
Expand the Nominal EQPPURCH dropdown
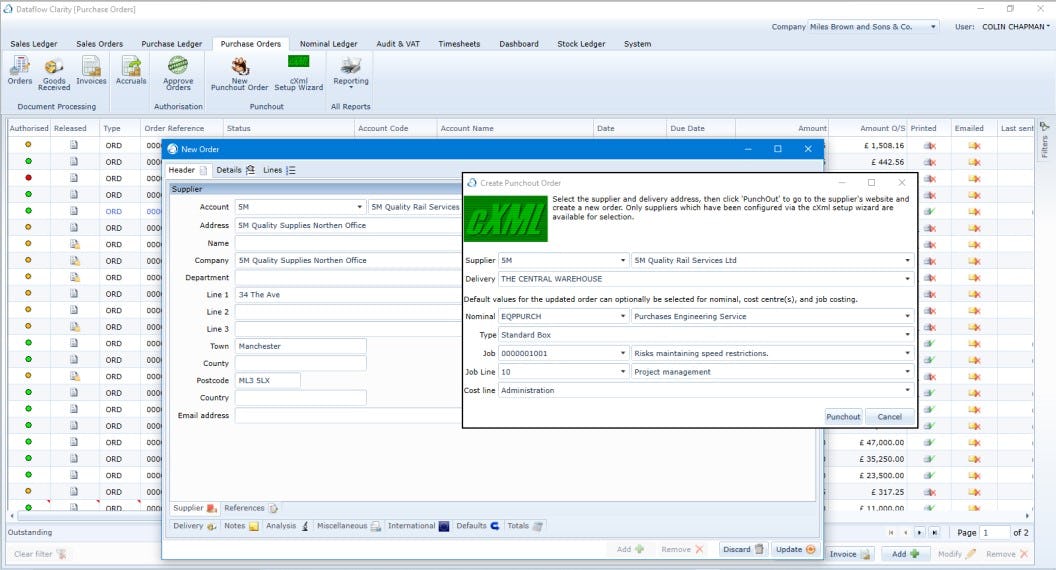622,316
